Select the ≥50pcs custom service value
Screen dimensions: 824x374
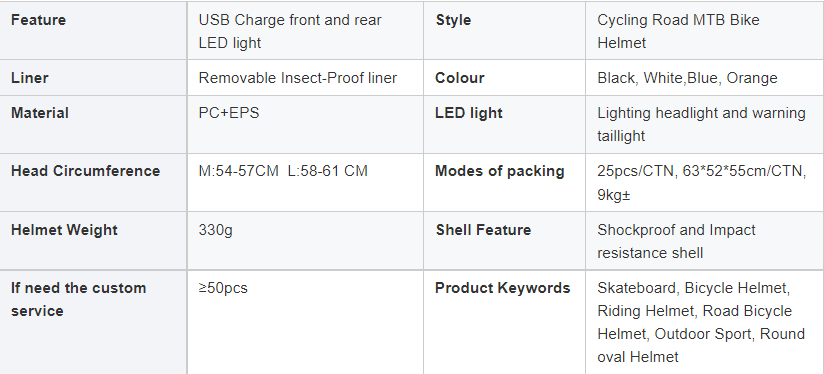(x=223, y=288)
